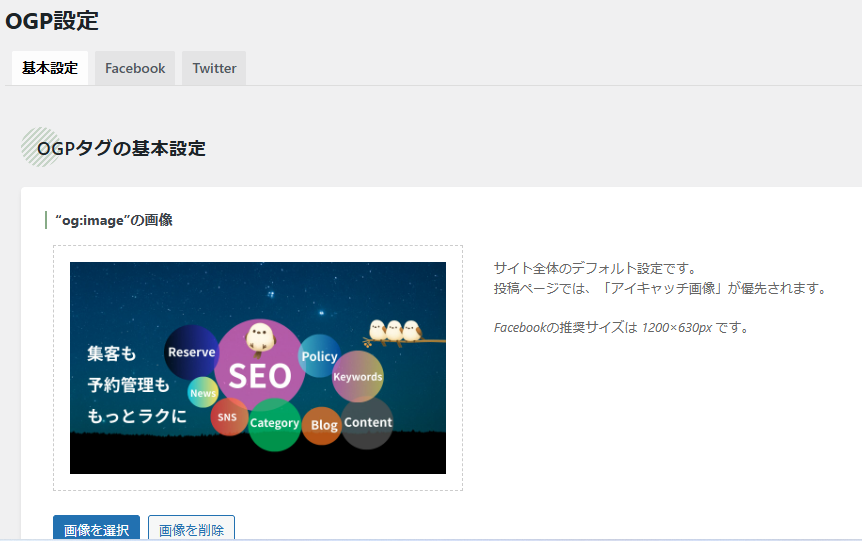
Task: Click the 画像を削除 button
Action: (x=191, y=528)
